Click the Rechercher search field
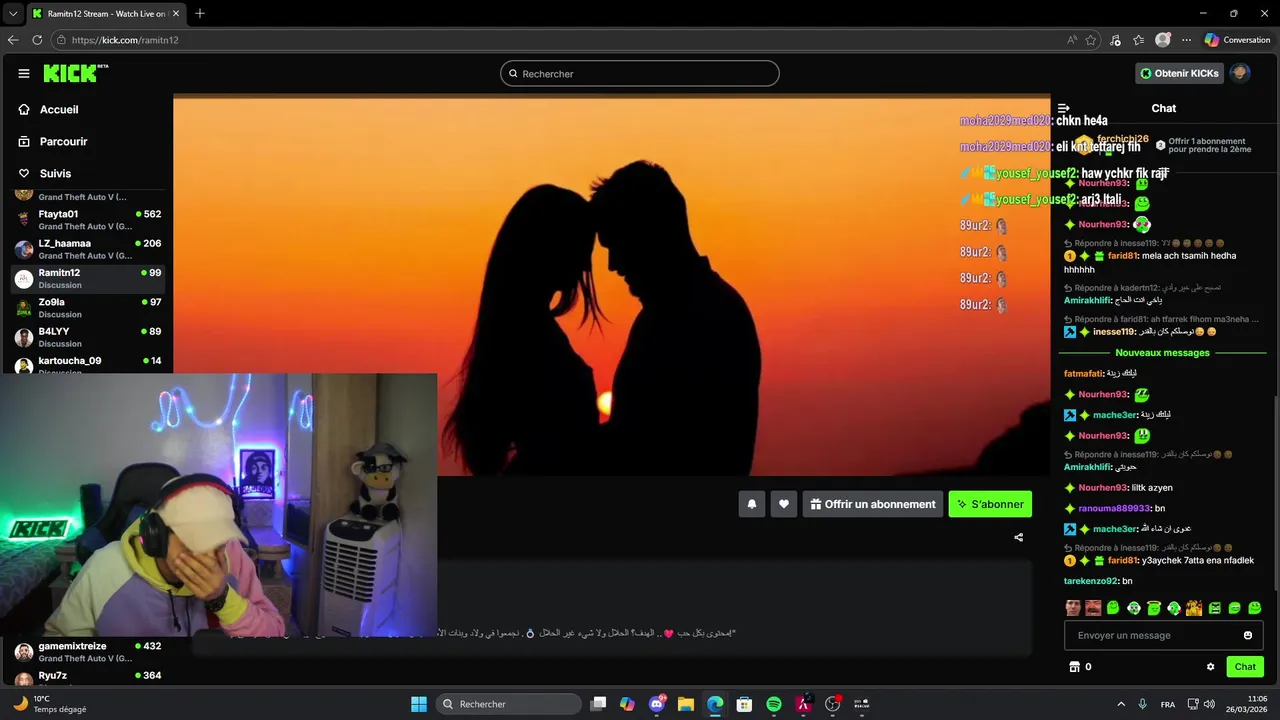 (x=640, y=73)
